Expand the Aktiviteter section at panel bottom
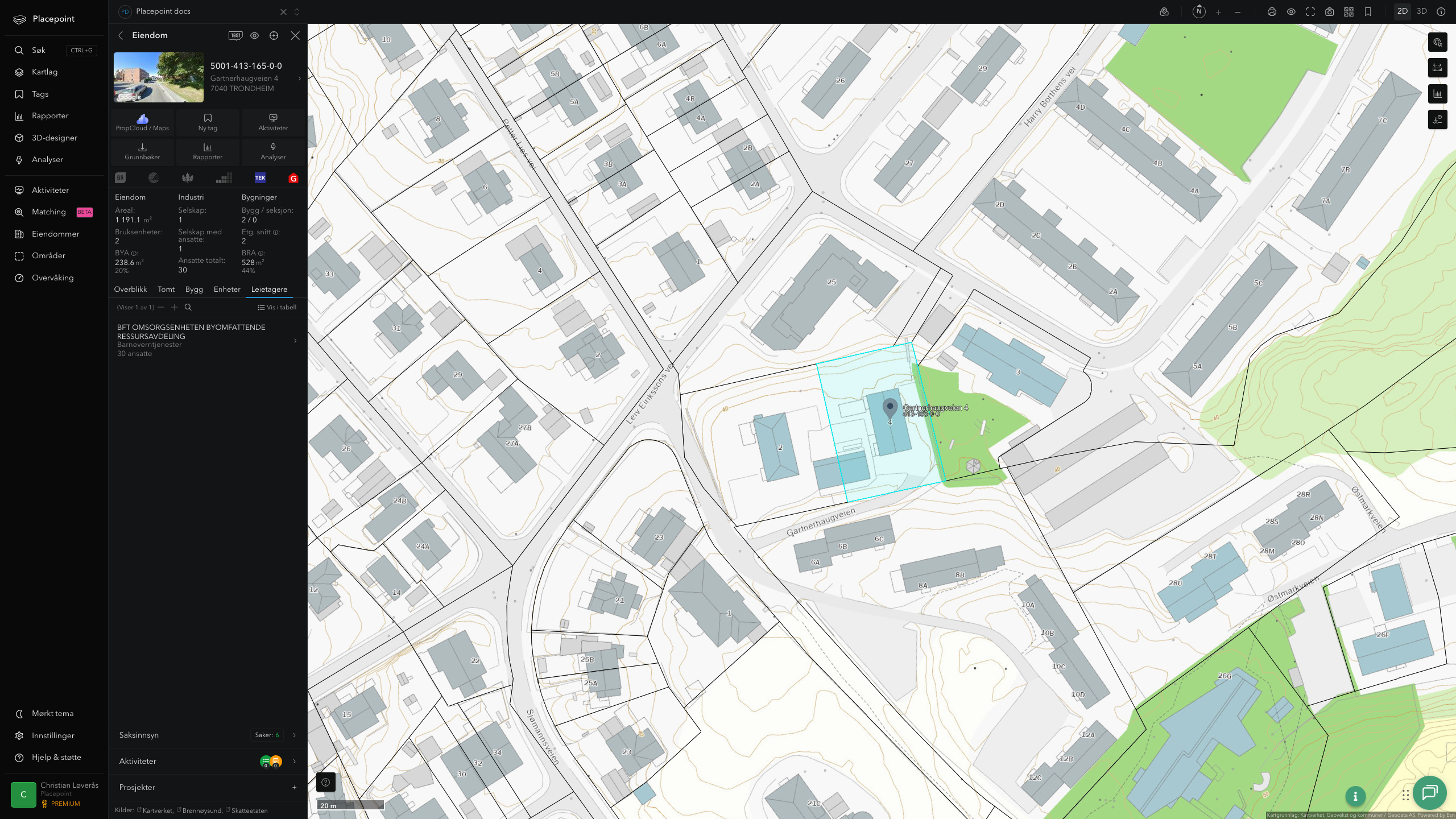 coord(208,761)
